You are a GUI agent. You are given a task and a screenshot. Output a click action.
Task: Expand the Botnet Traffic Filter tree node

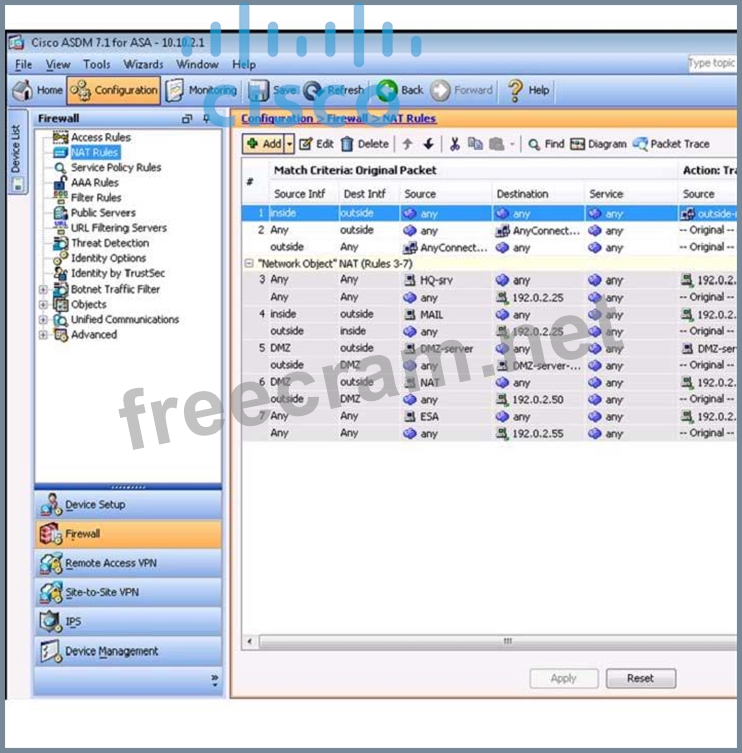tap(43, 290)
